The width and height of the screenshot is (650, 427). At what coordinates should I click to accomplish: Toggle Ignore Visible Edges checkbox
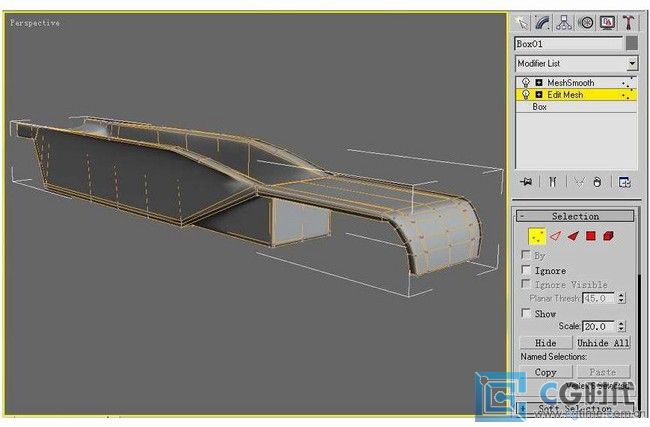click(x=526, y=284)
